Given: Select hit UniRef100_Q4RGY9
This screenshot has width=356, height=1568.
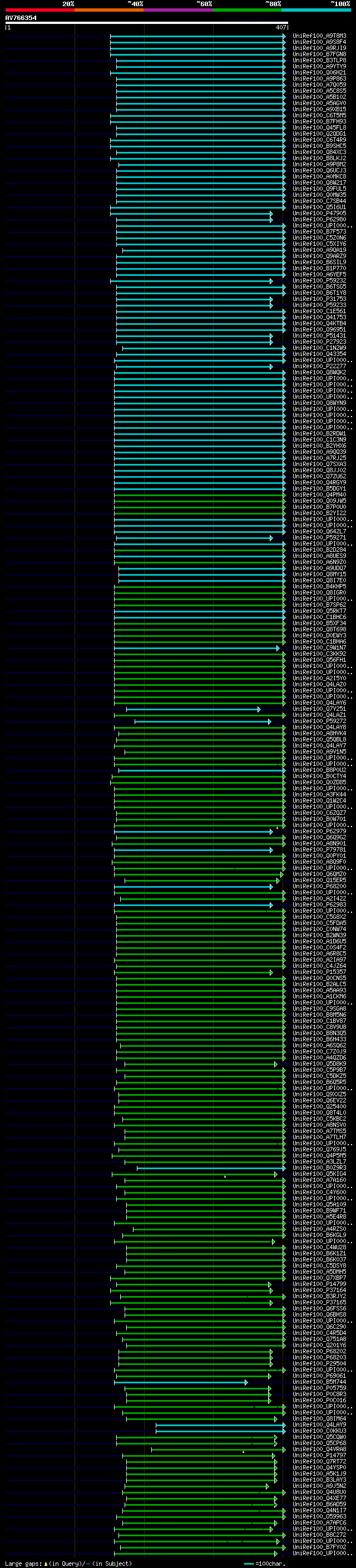Looking at the screenshot, I should point(319,482).
